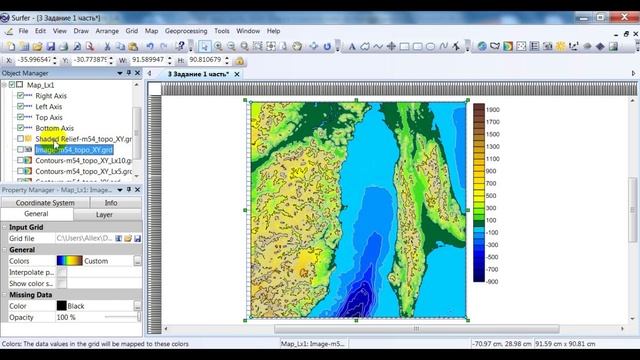Switch to the Layer tab
The width and height of the screenshot is (640, 360).
104,214
